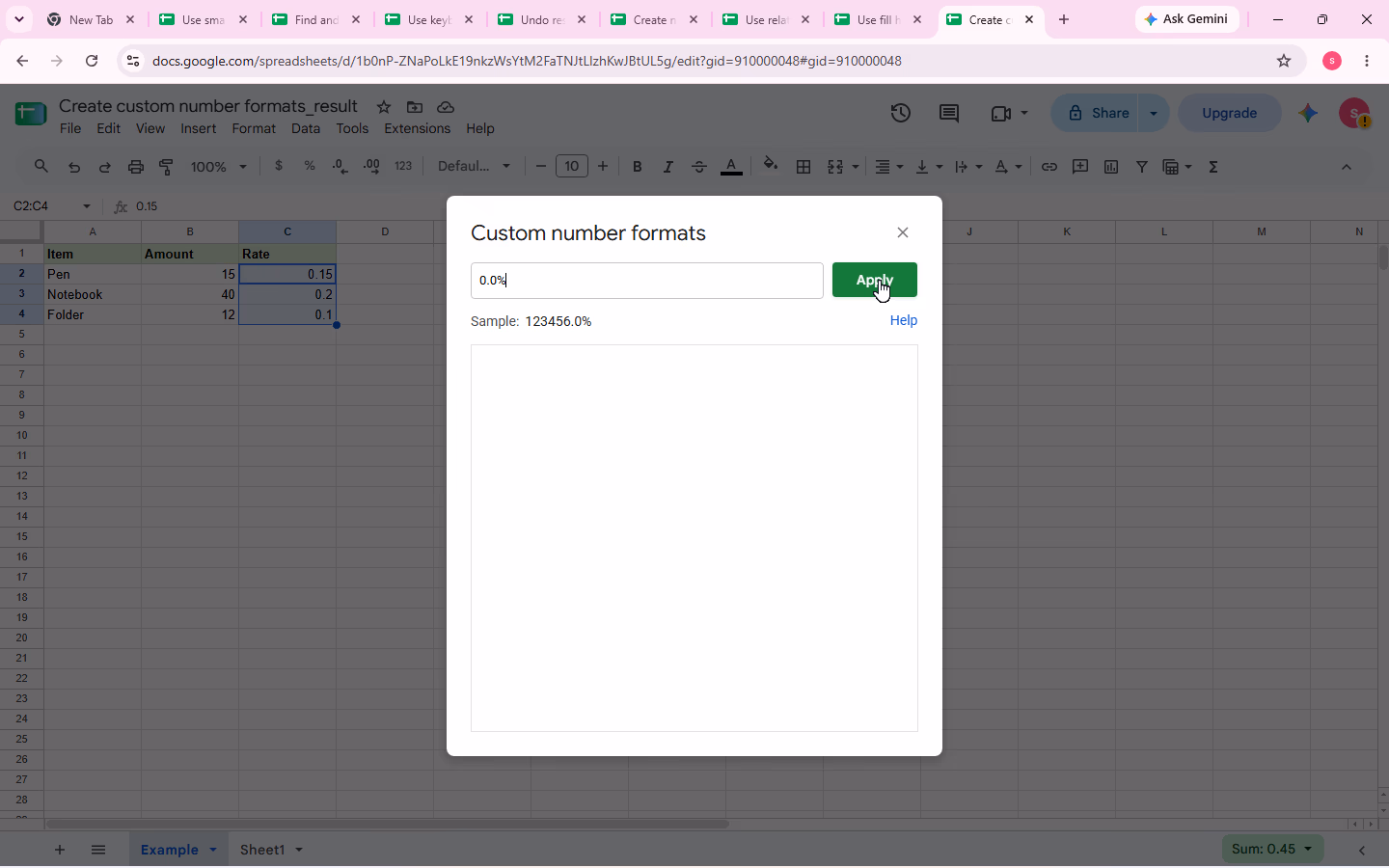Switch to the Sheet1 tab
The width and height of the screenshot is (1389, 868).
pyautogui.click(x=262, y=850)
